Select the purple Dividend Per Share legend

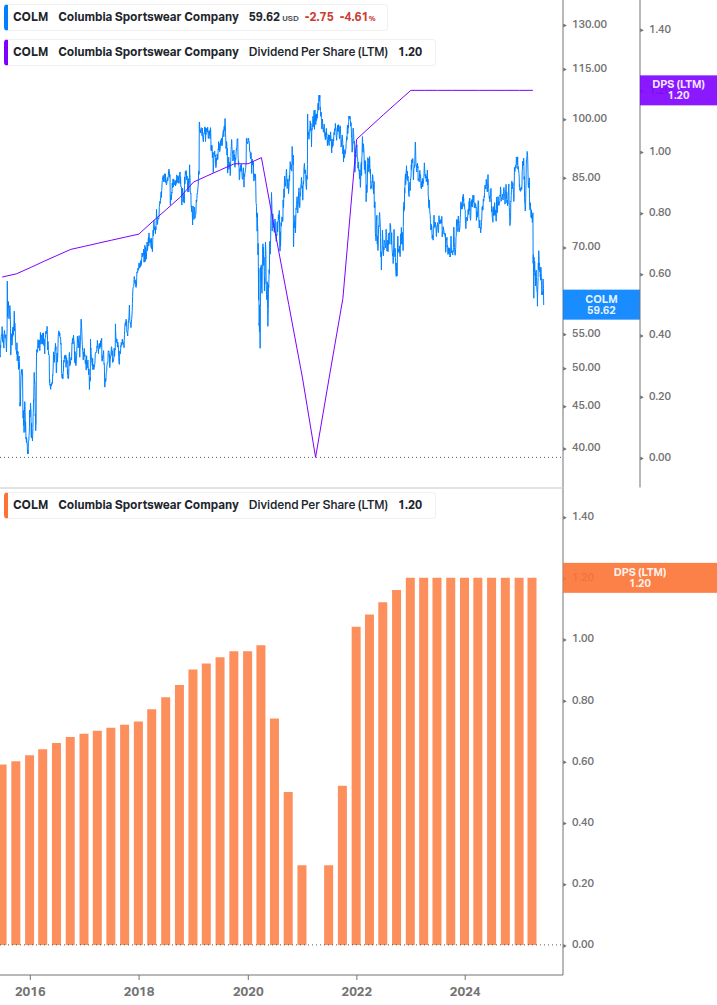pos(219,53)
